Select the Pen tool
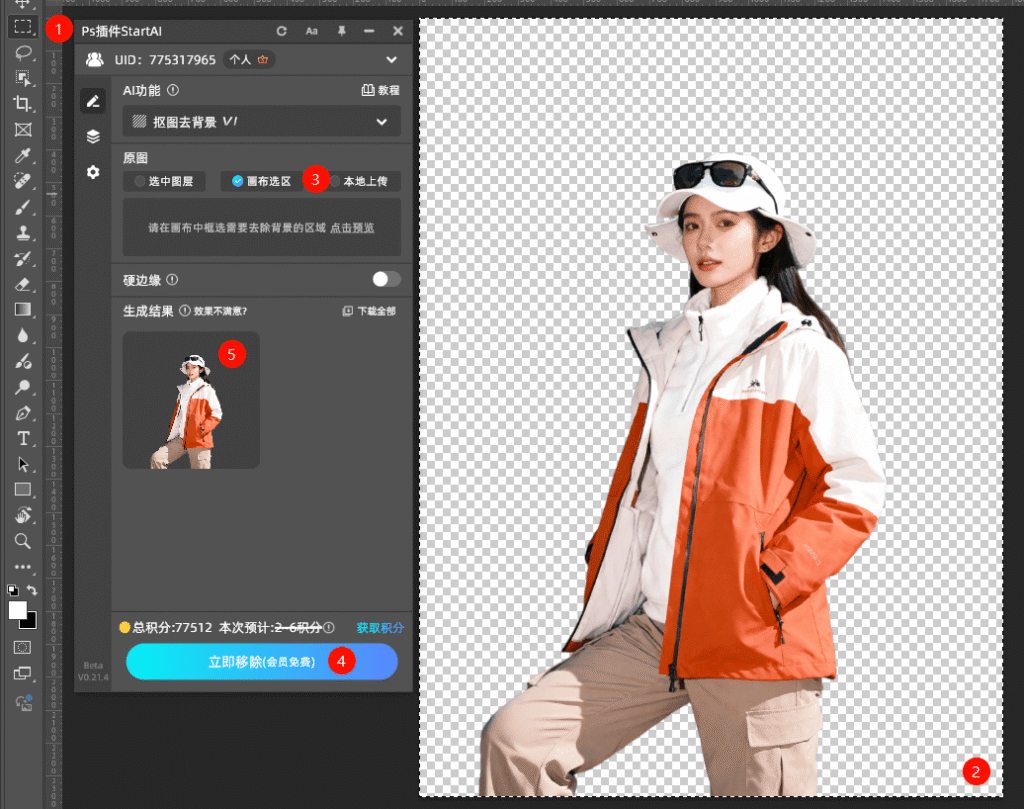The image size is (1024, 809). point(23,413)
